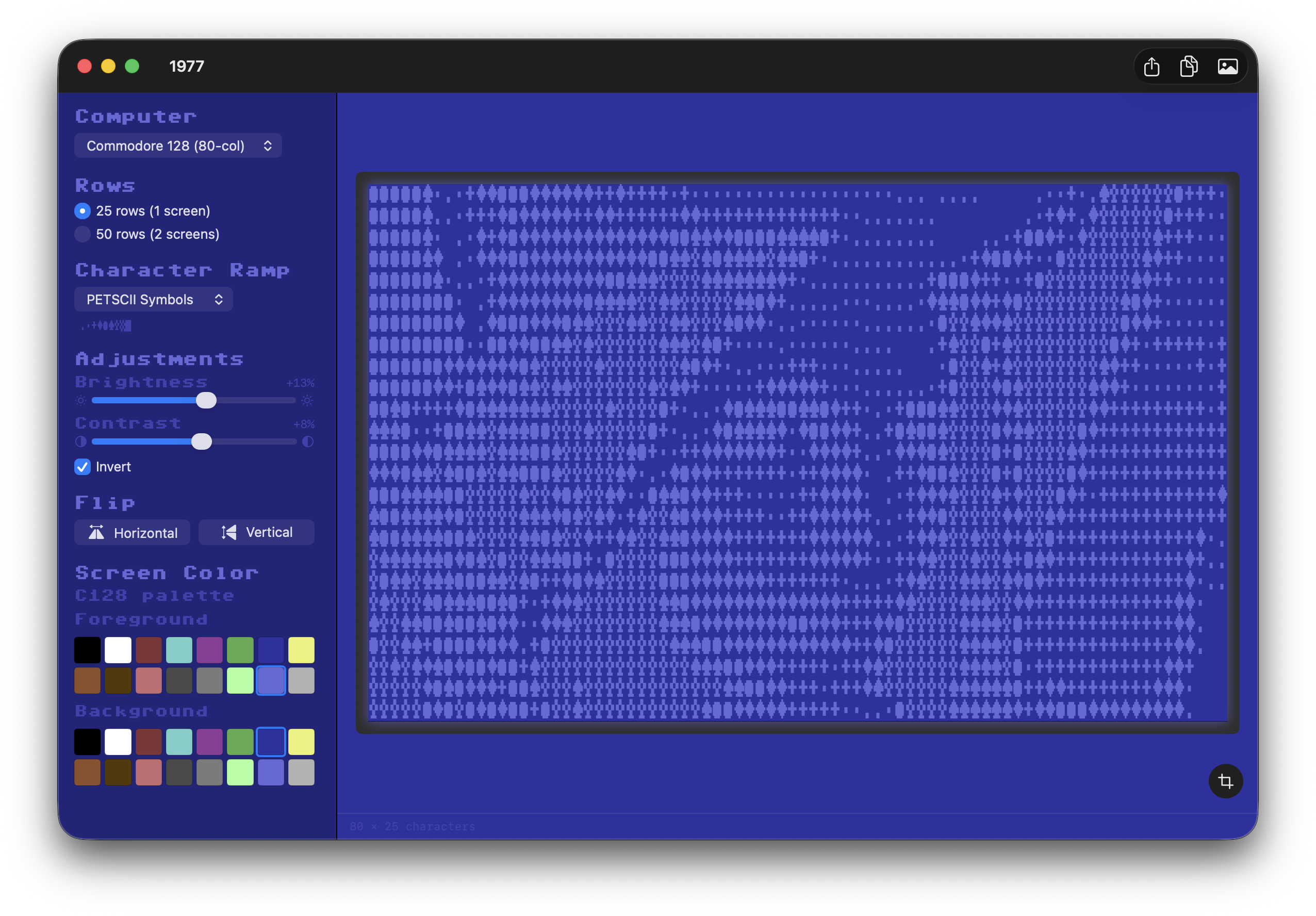Choose pink background swatch

(x=149, y=772)
